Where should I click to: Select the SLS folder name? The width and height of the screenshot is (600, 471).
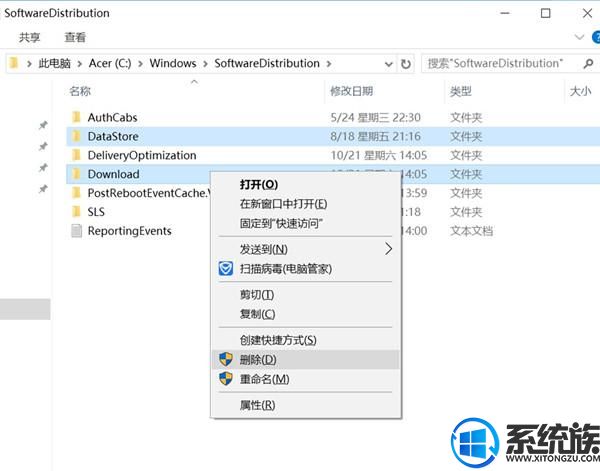[96, 212]
